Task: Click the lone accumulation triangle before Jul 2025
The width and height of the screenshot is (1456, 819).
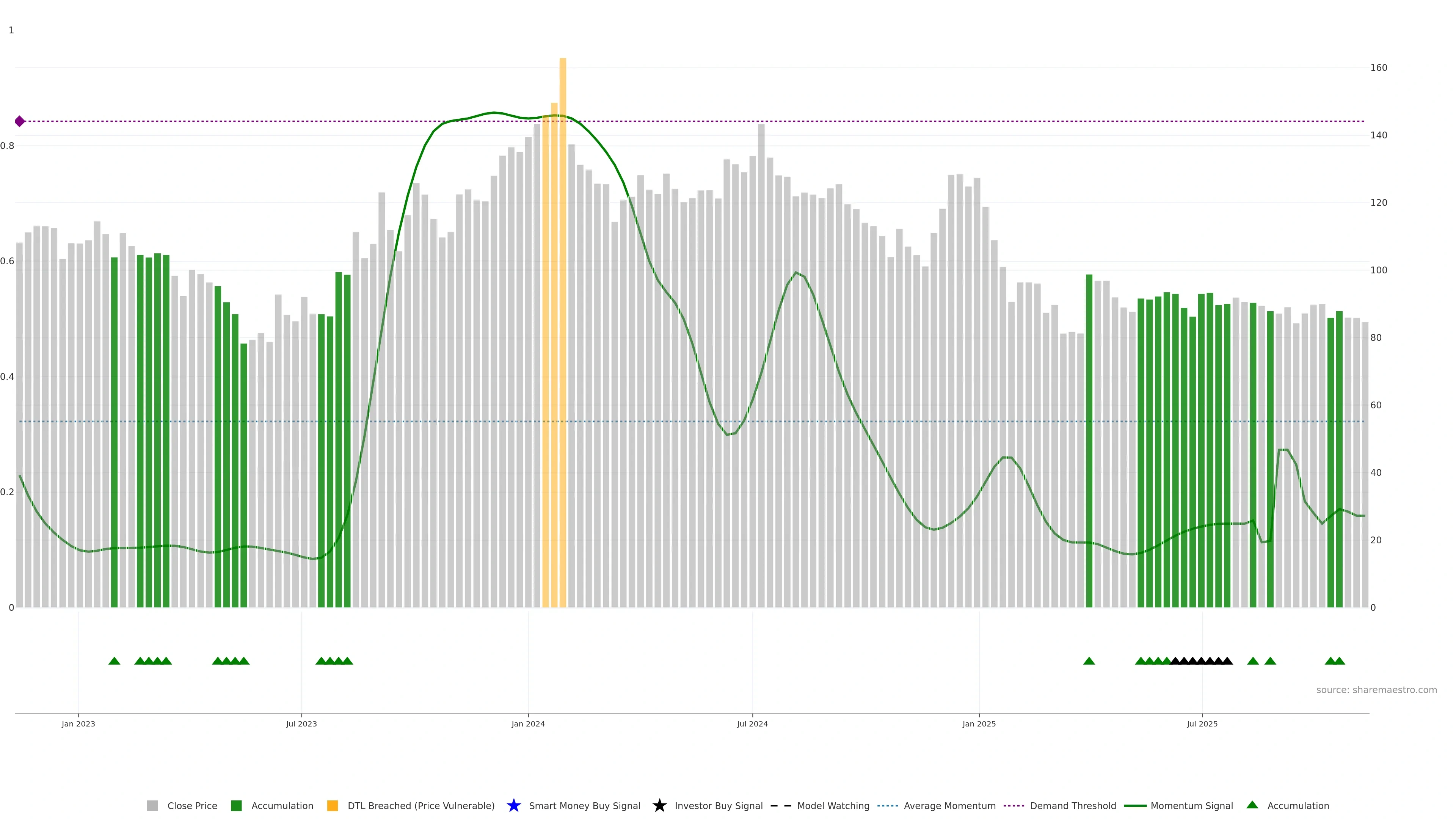Action: pos(1089,661)
